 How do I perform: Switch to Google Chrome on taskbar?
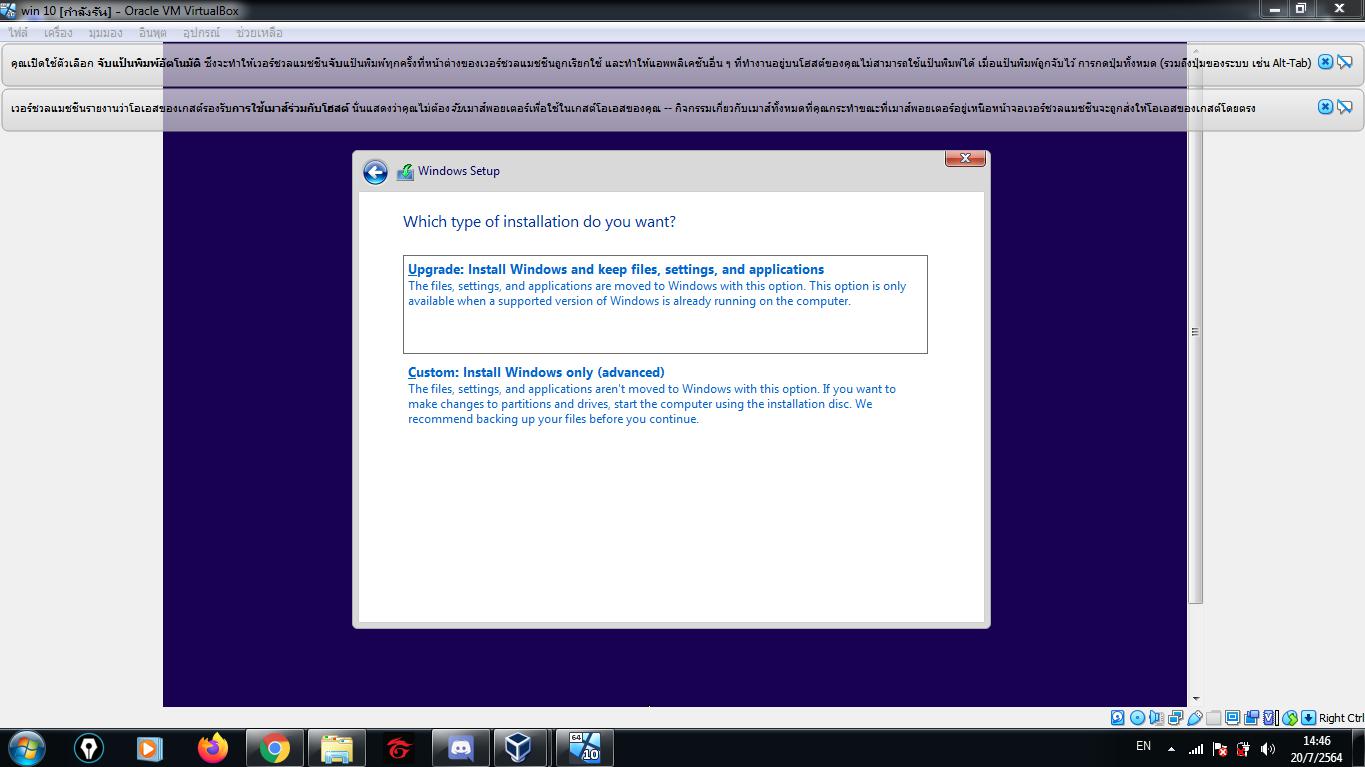pos(274,748)
